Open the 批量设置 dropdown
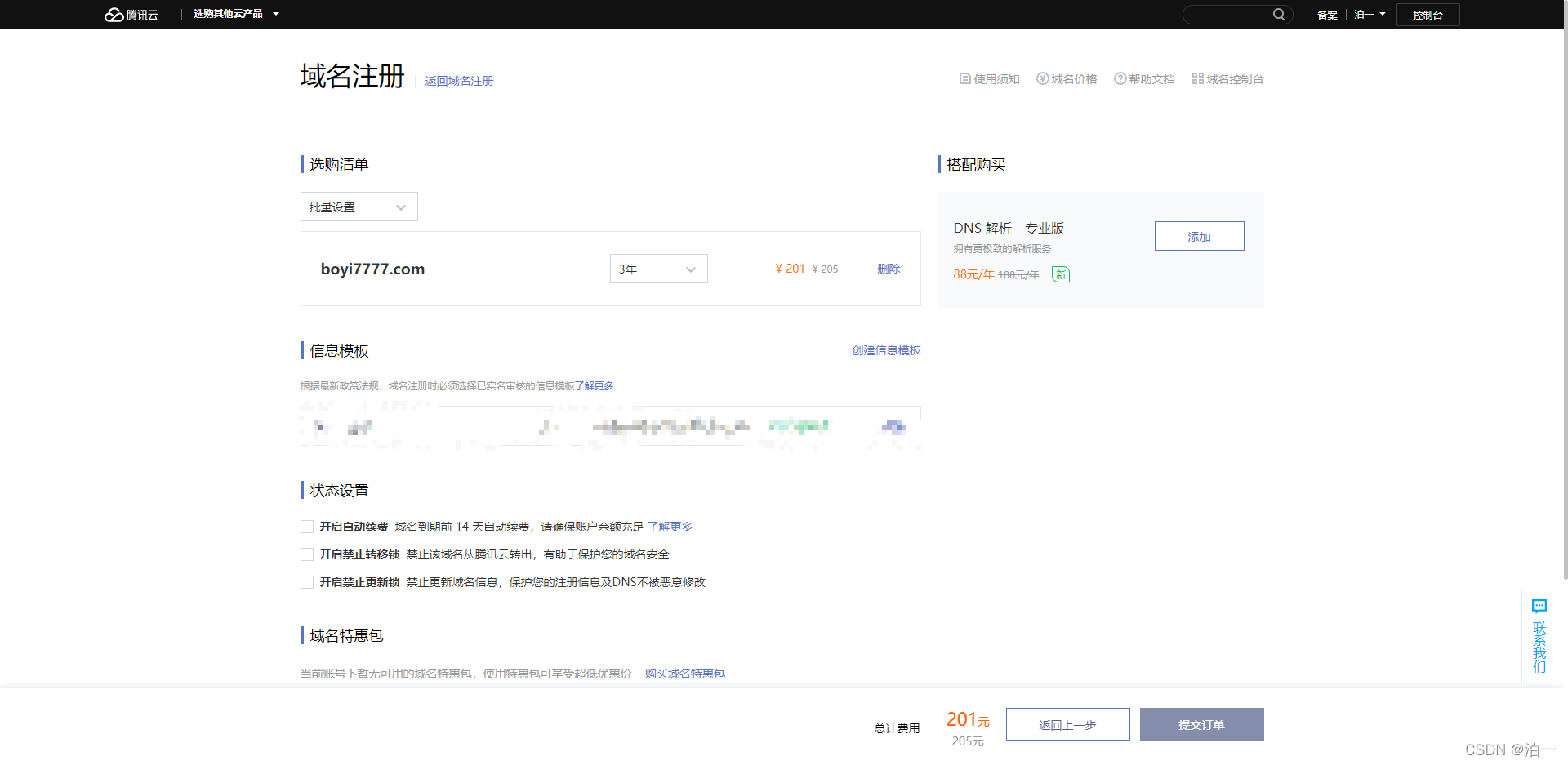1568x765 pixels. tap(358, 207)
